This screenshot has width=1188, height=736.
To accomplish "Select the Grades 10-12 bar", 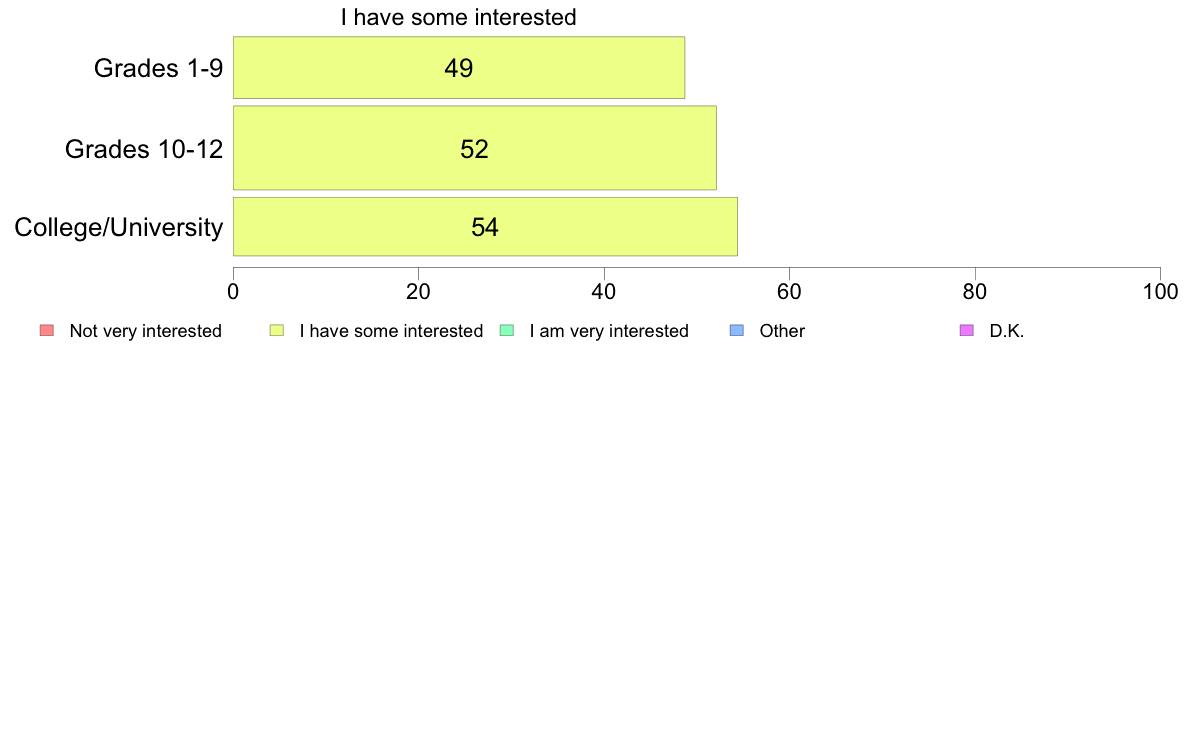I will (475, 148).
